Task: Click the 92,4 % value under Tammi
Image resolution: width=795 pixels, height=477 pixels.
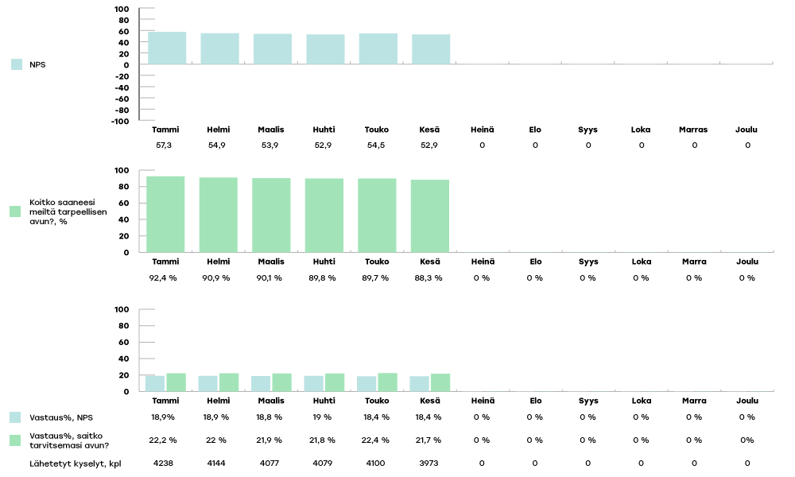Action: pos(164,278)
